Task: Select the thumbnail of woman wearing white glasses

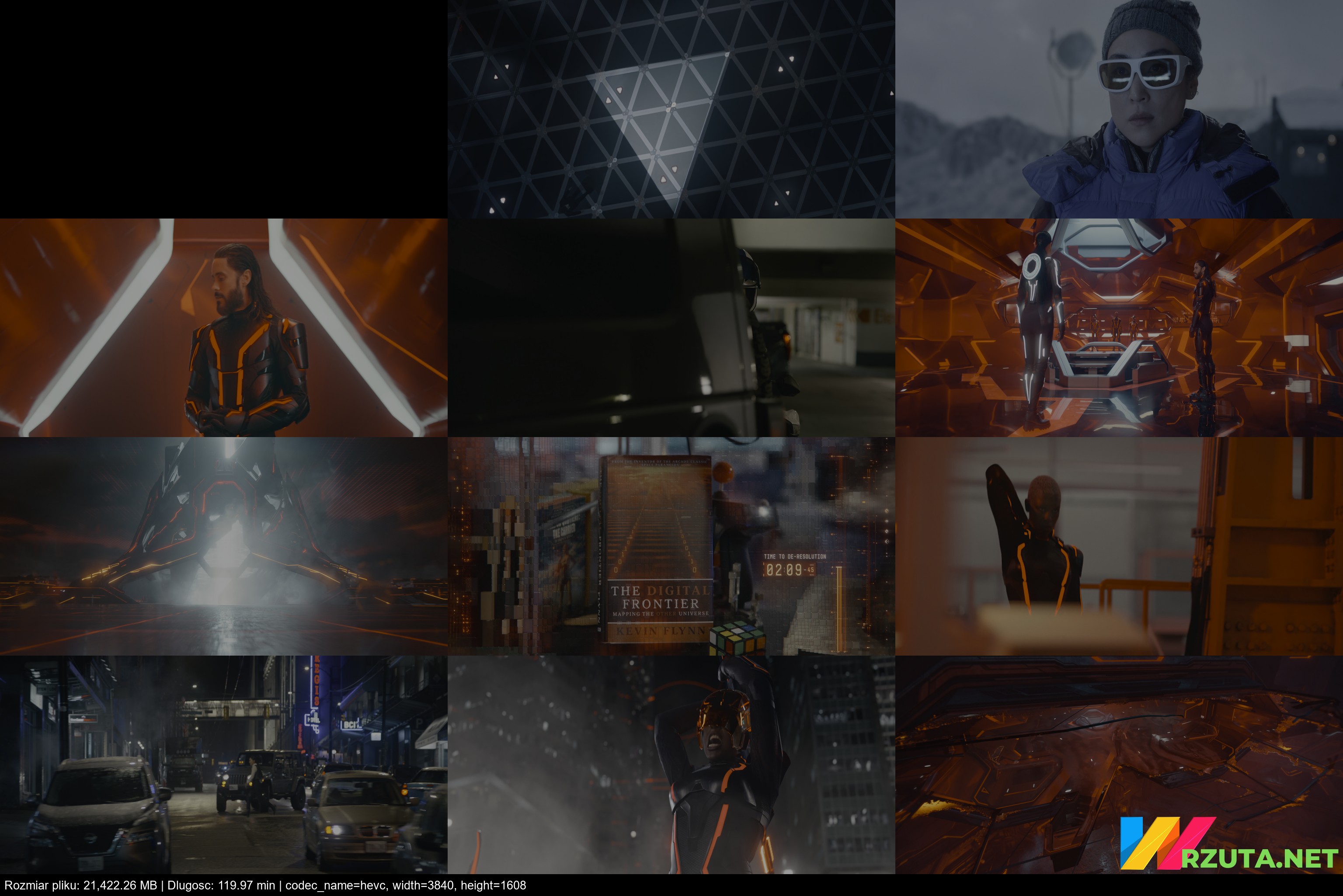Action: (x=1119, y=108)
